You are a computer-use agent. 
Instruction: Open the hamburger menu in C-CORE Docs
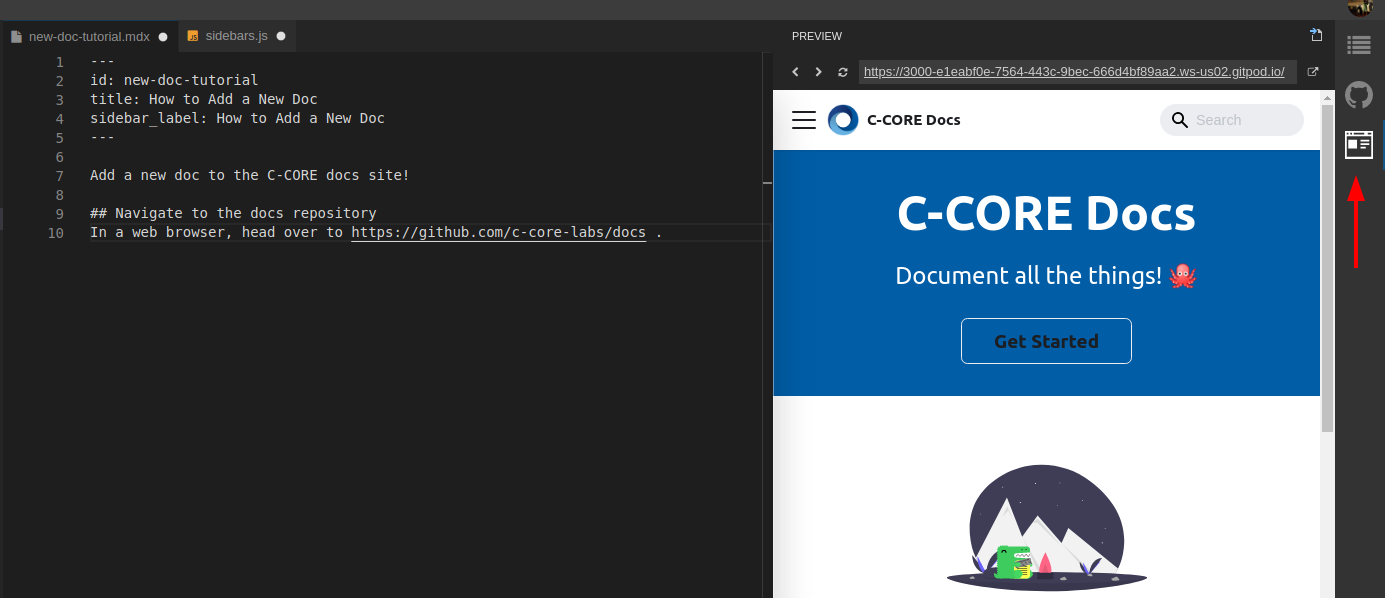(804, 120)
